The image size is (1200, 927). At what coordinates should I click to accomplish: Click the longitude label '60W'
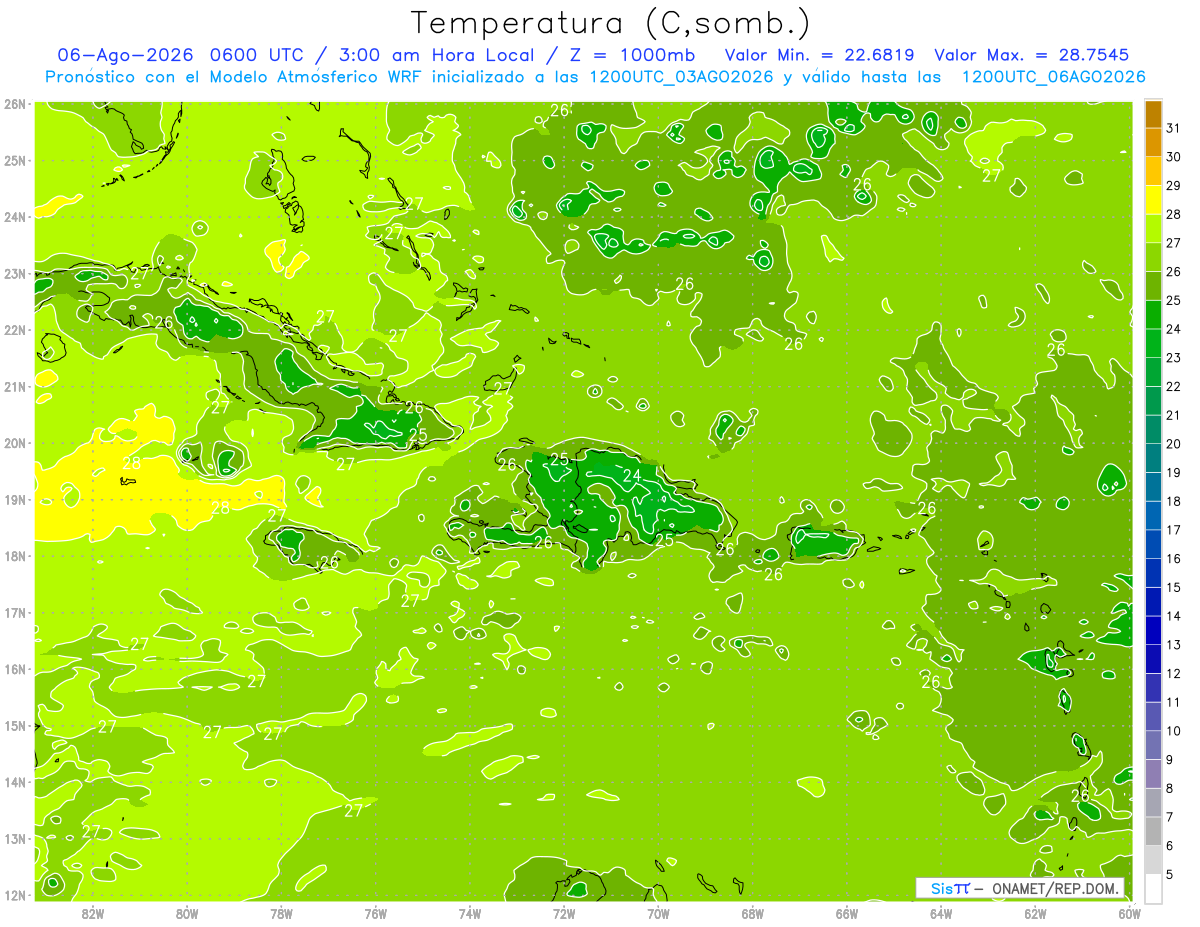pos(1130,912)
